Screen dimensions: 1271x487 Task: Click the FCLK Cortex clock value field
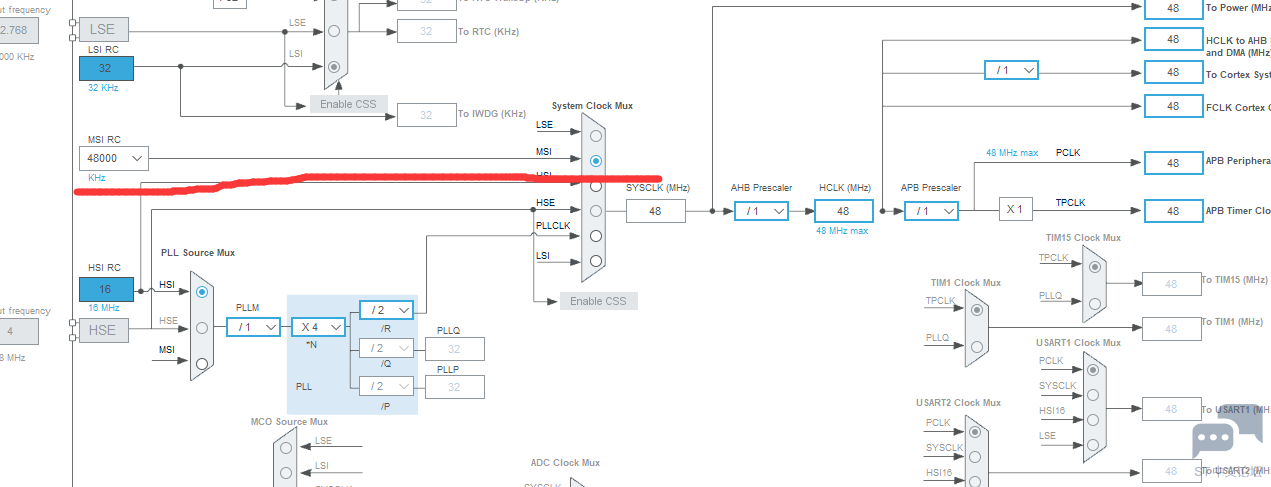click(x=1173, y=106)
